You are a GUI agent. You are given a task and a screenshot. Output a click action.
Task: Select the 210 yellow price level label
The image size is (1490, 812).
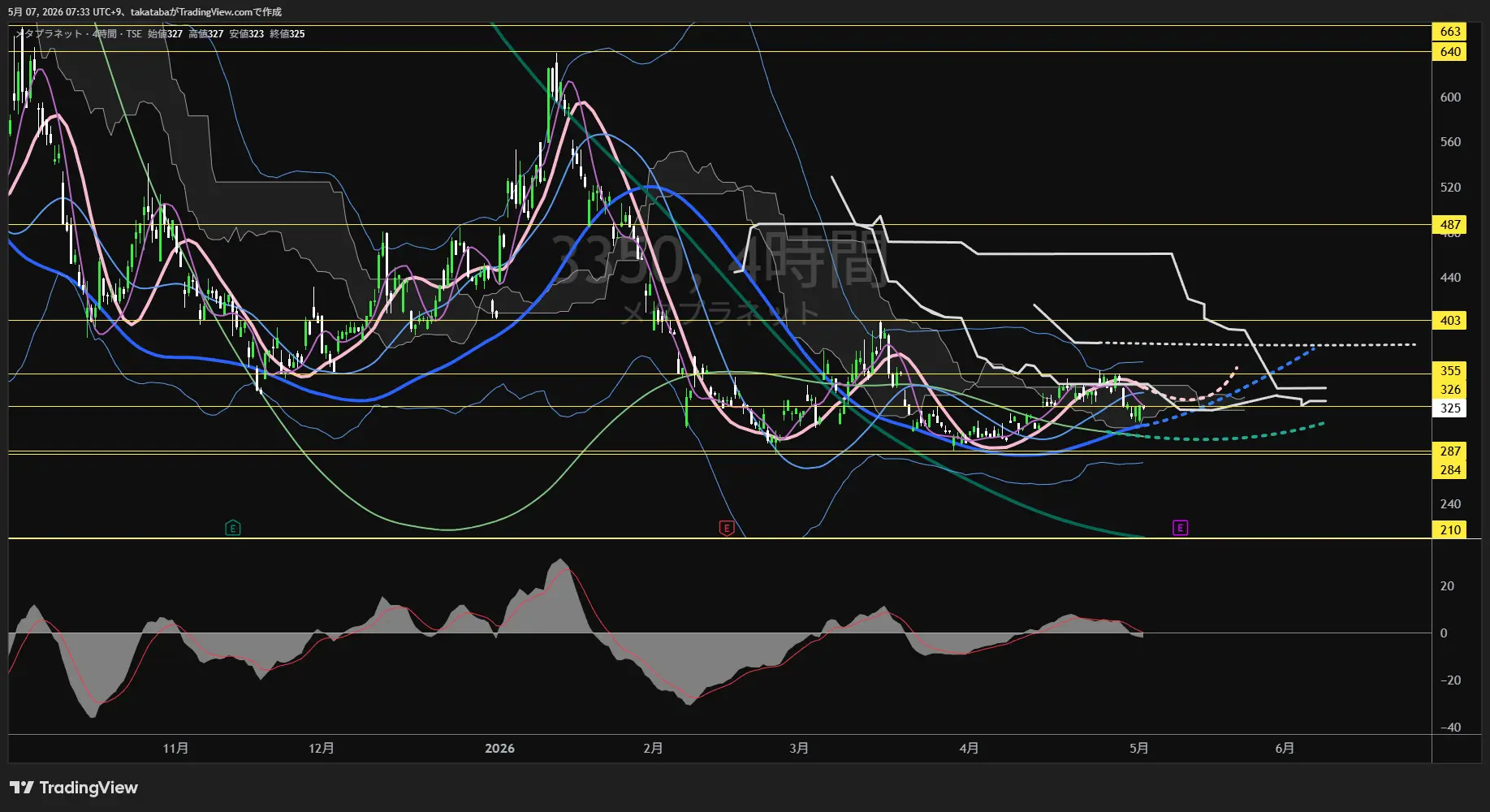[1449, 530]
